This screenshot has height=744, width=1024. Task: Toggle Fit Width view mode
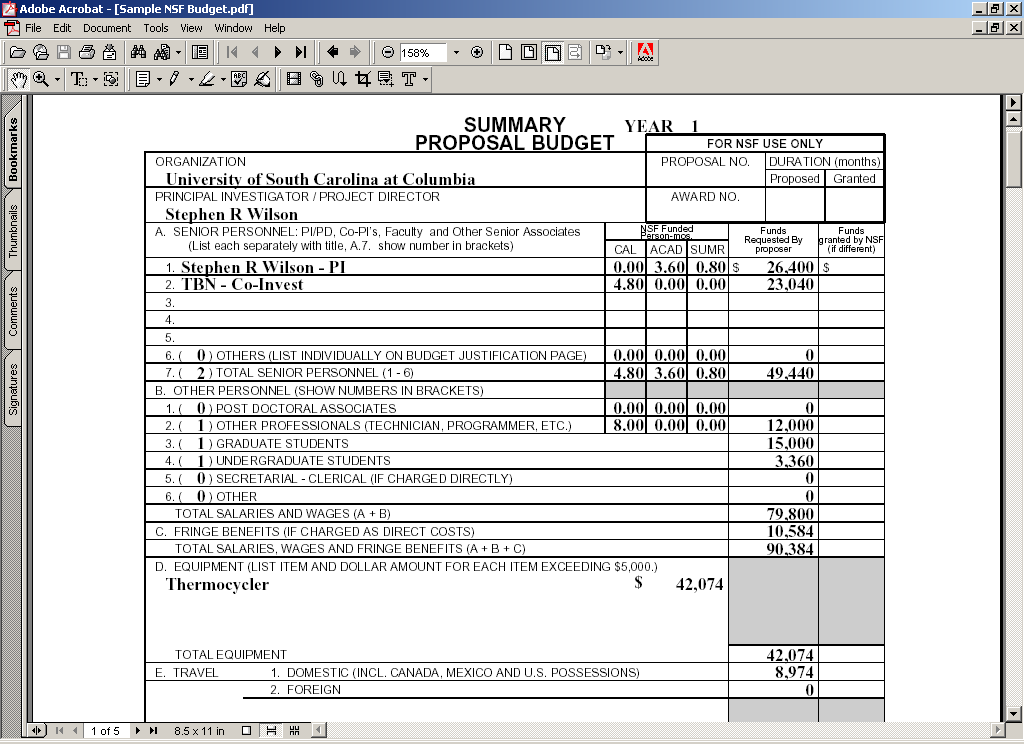(552, 52)
